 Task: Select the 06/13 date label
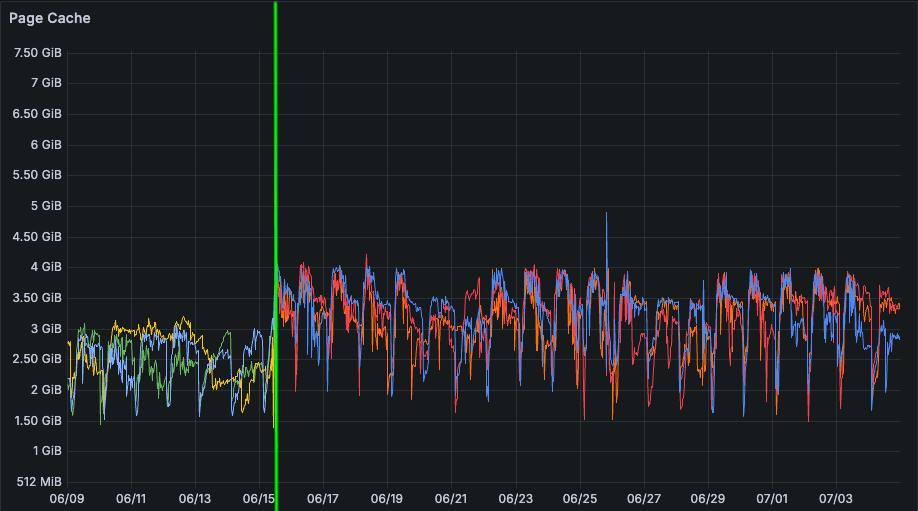tap(195, 499)
